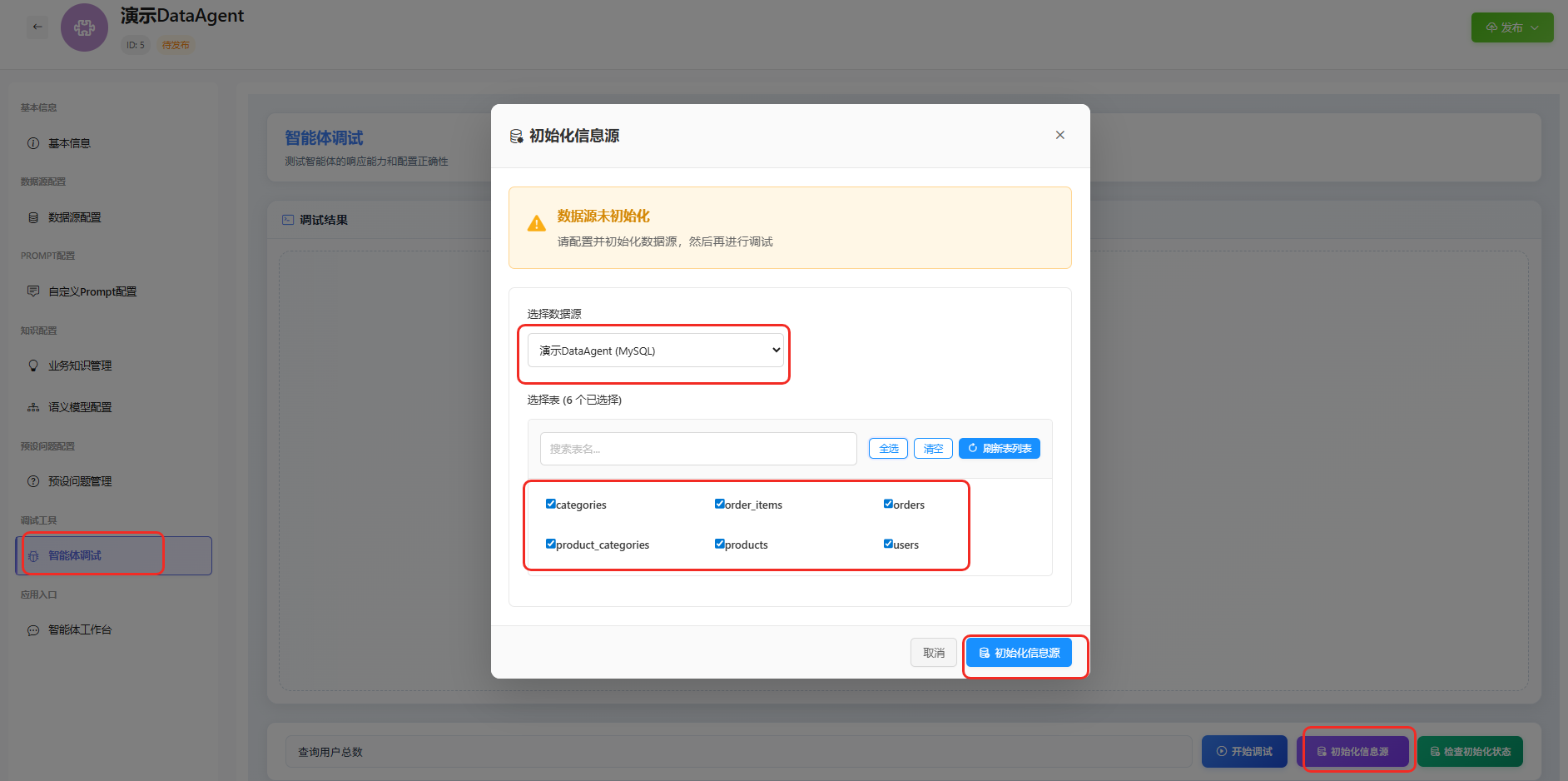Uncheck the categories table checkbox
This screenshot has height=781, width=1568.
point(551,504)
